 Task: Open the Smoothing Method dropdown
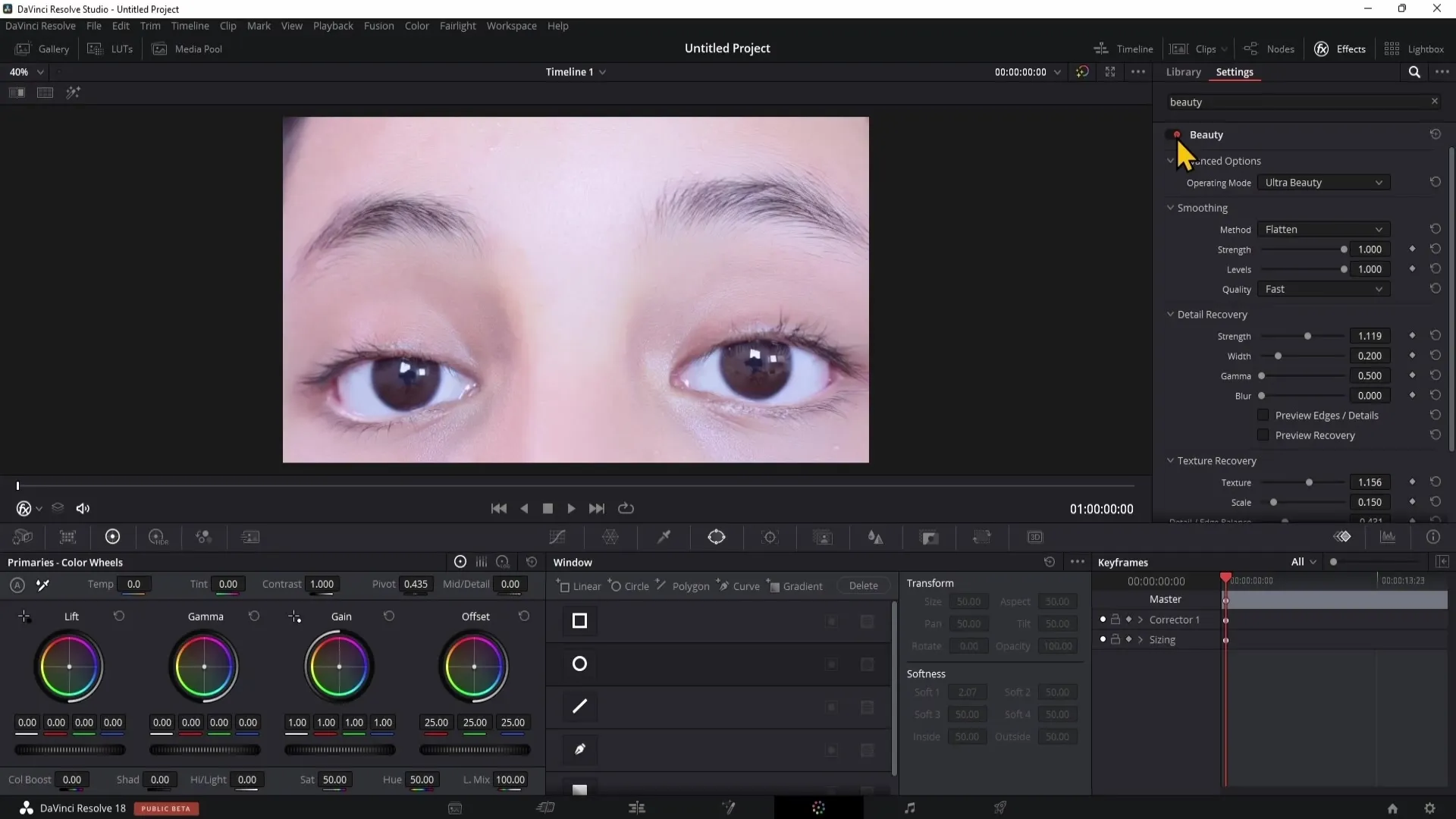pyautogui.click(x=1321, y=229)
